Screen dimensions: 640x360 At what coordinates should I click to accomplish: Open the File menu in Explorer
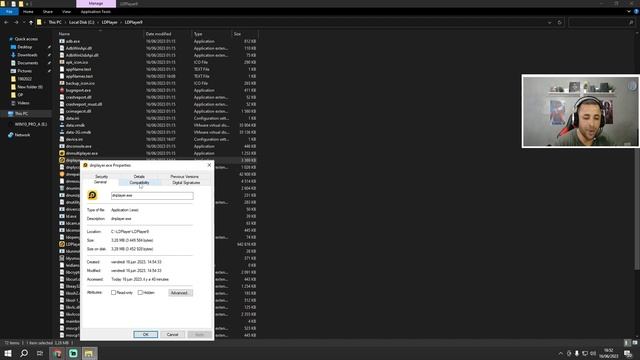(9, 12)
